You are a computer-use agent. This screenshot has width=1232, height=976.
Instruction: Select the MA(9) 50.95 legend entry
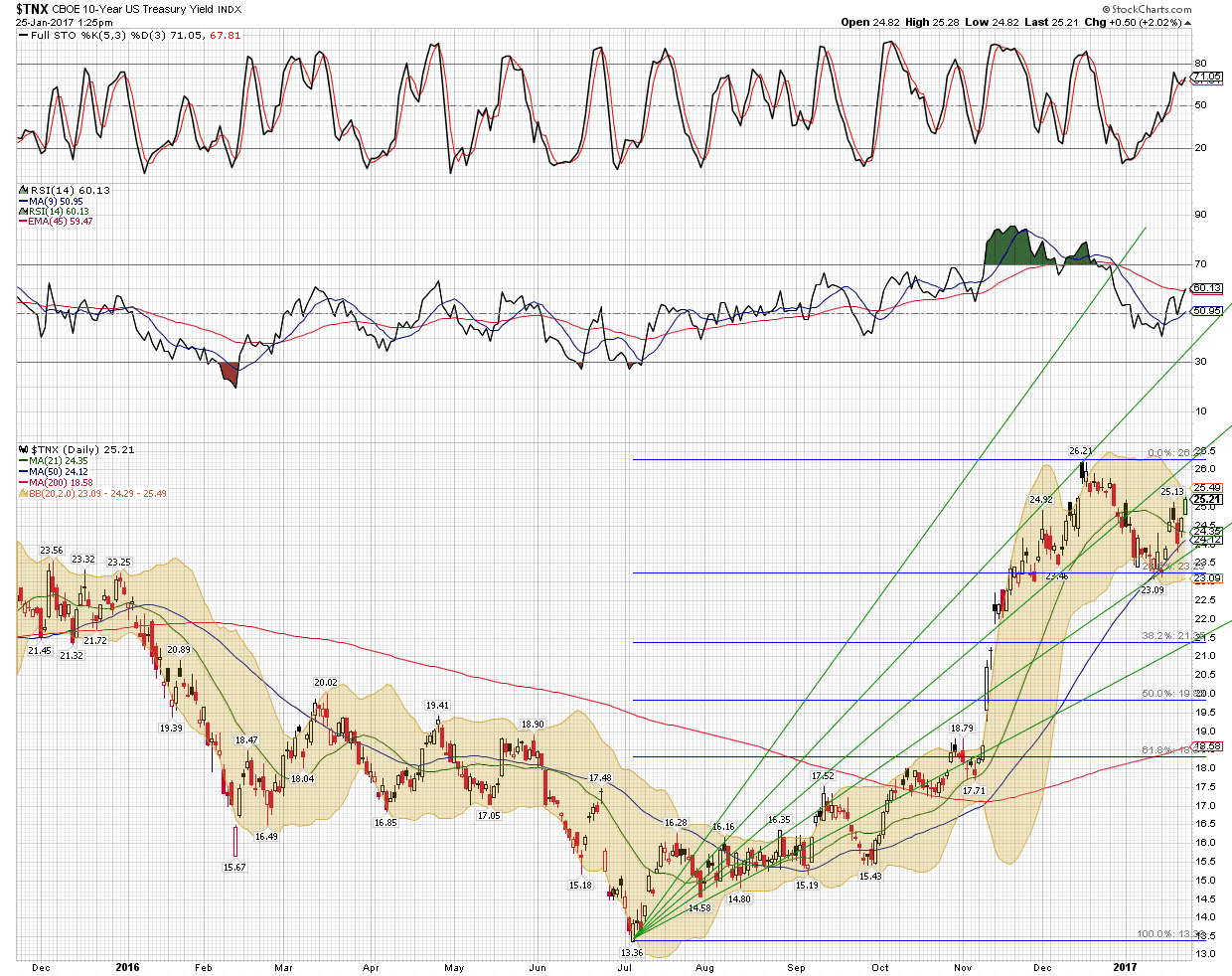[x=55, y=201]
